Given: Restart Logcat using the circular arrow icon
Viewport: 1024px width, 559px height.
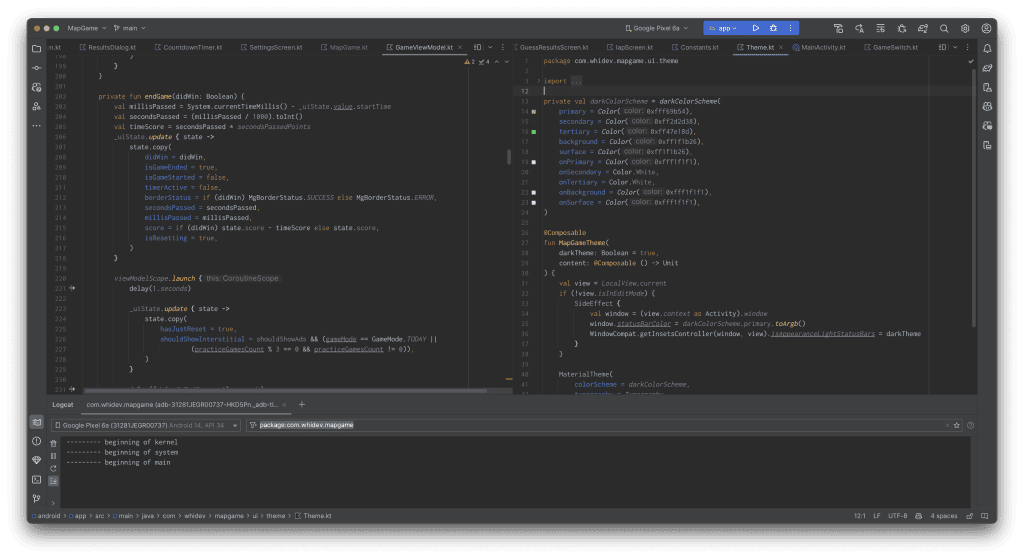Looking at the screenshot, I should tap(54, 469).
